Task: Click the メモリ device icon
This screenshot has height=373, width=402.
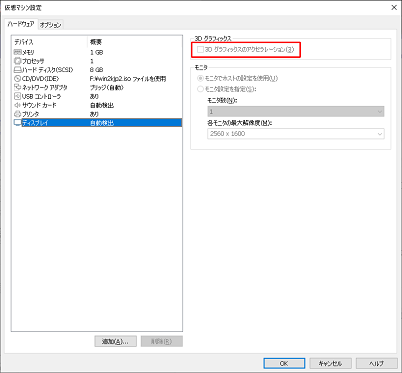Action: pyautogui.click(x=18, y=52)
